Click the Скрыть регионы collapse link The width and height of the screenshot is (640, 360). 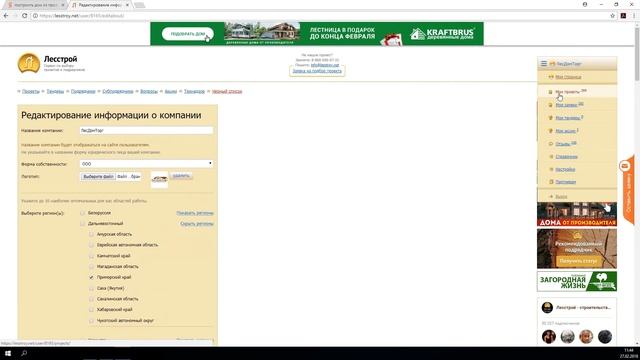(x=197, y=224)
